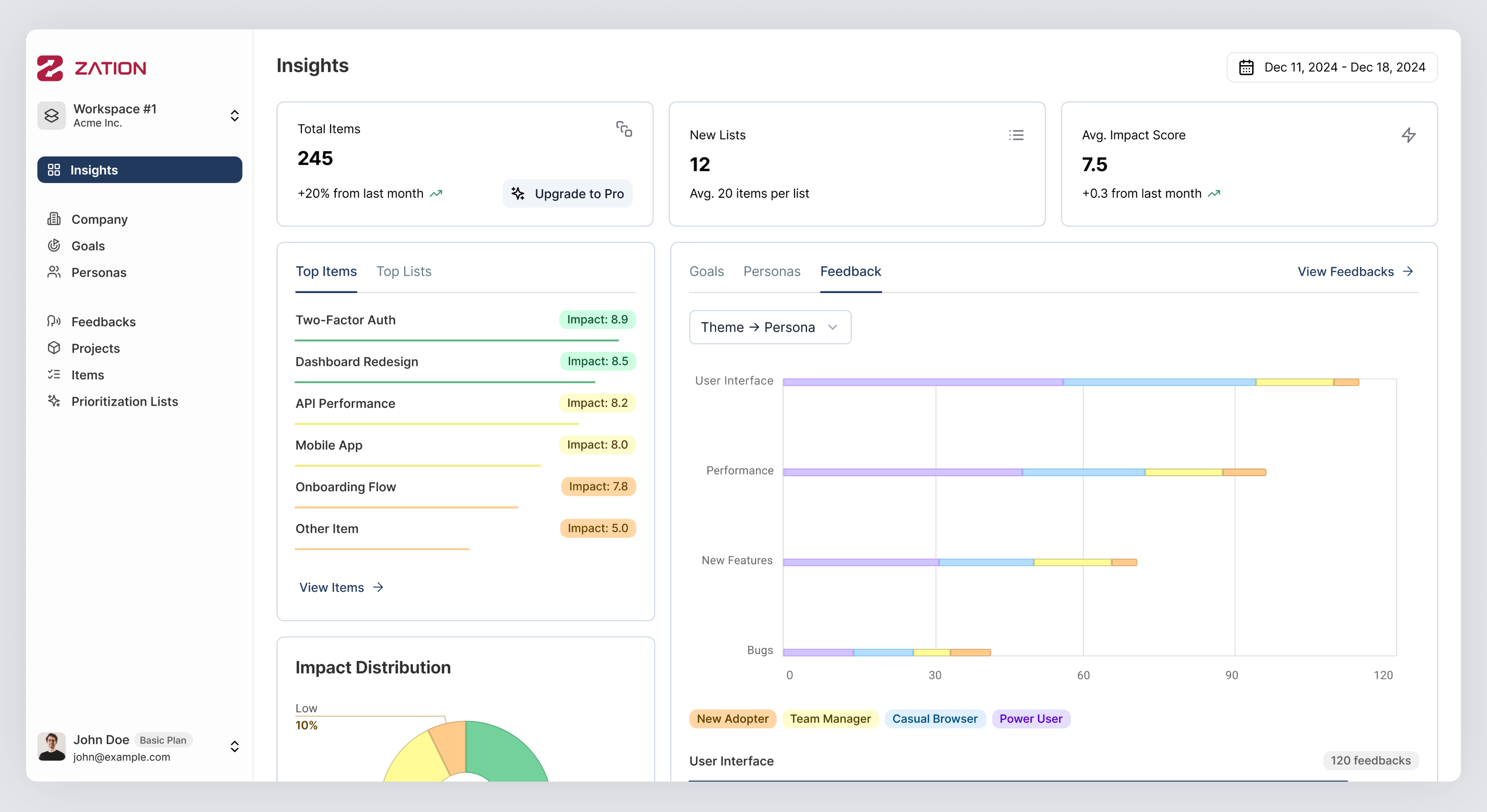Switch to the Top Lists tab
1487x812 pixels.
pyautogui.click(x=404, y=271)
